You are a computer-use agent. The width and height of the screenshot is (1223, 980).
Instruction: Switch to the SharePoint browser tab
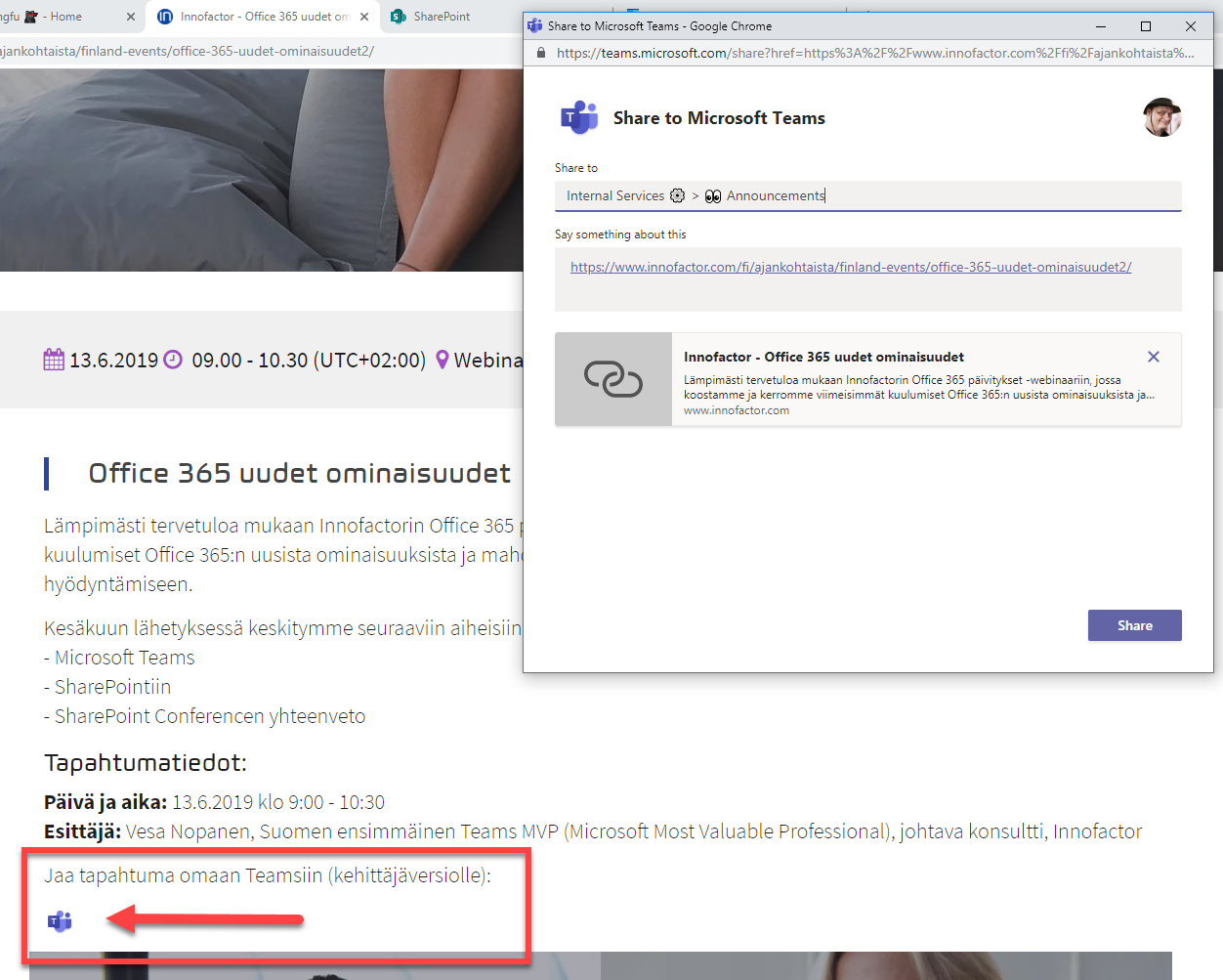tap(441, 17)
